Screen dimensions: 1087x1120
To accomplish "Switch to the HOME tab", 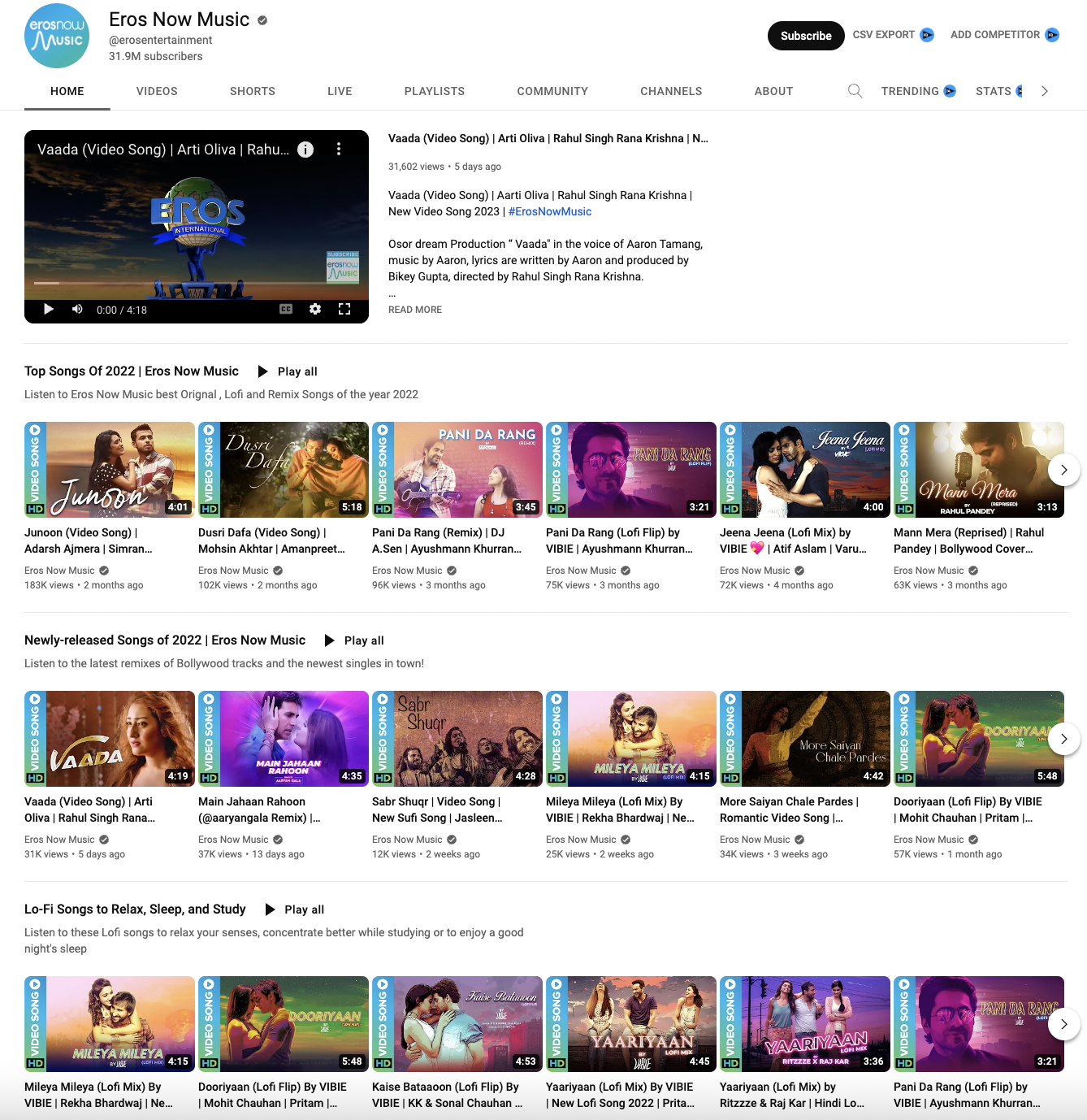I will tap(67, 91).
